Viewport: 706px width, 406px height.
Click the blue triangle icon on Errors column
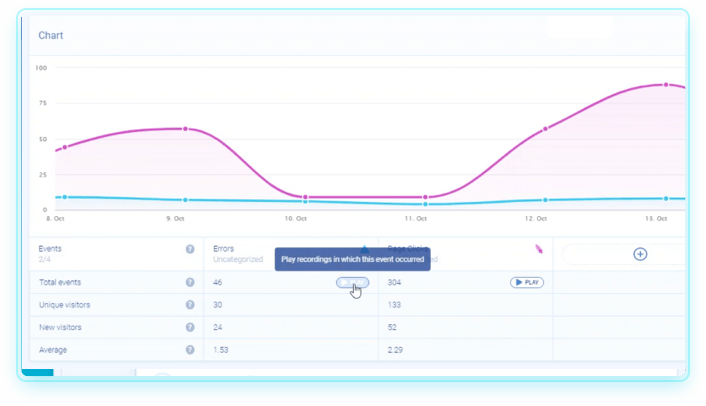(365, 248)
